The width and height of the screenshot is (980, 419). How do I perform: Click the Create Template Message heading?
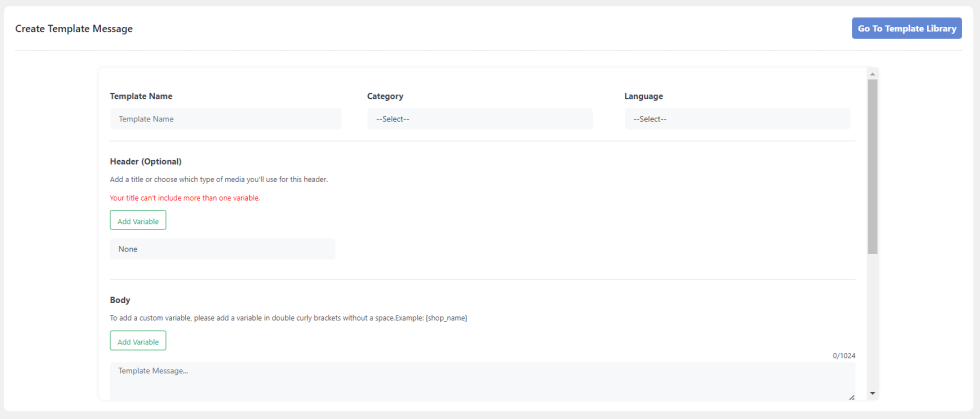pyautogui.click(x=74, y=29)
